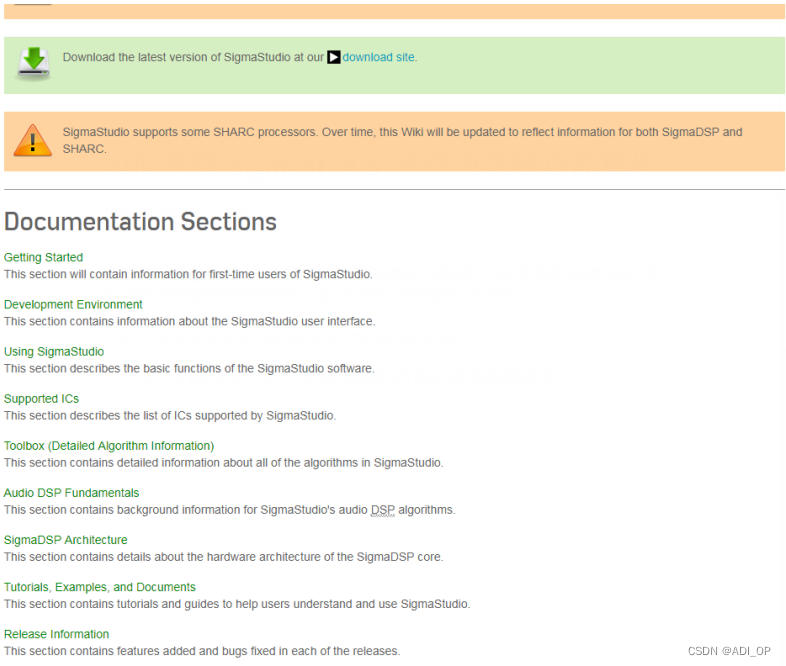
Task: Click the green download arrow icon
Action: tap(34, 64)
